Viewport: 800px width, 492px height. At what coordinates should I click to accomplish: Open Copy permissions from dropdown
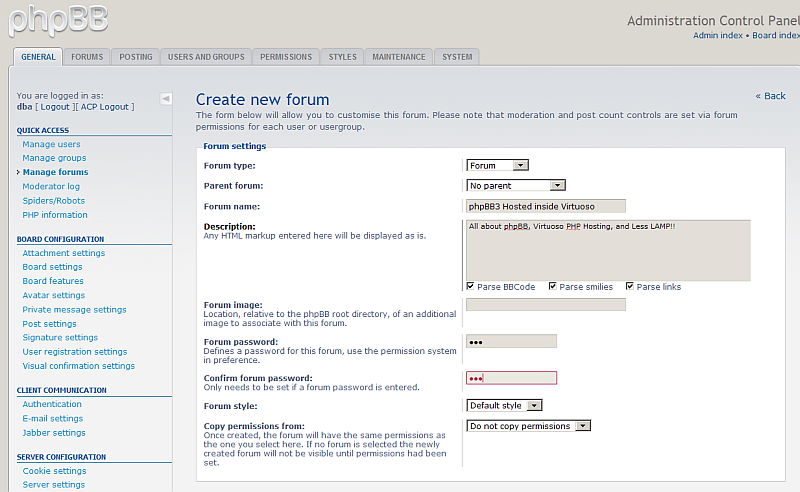point(528,426)
